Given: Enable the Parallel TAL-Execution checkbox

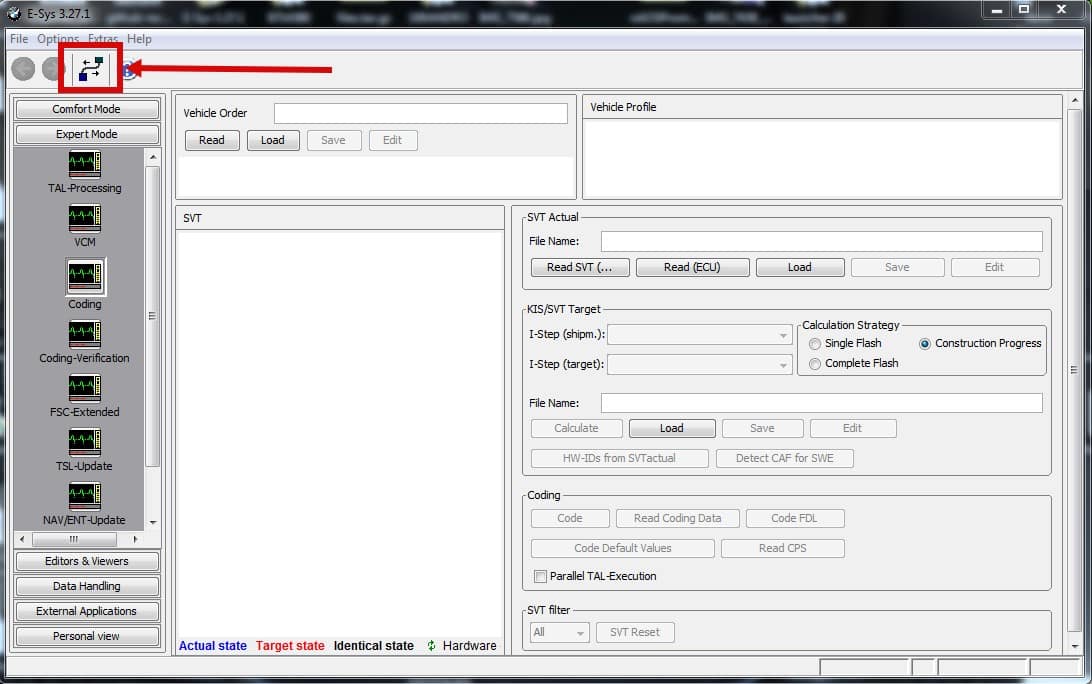Looking at the screenshot, I should click(540, 576).
